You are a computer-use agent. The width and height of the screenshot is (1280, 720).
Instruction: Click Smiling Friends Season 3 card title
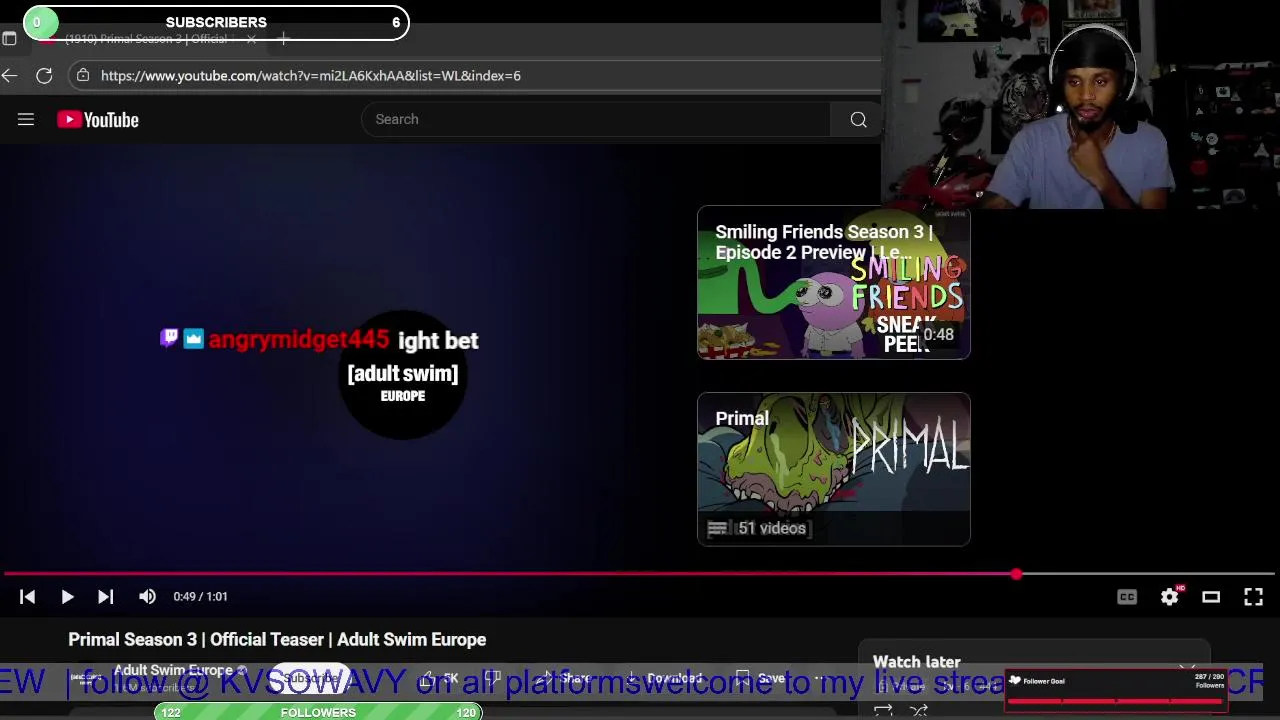click(x=824, y=242)
